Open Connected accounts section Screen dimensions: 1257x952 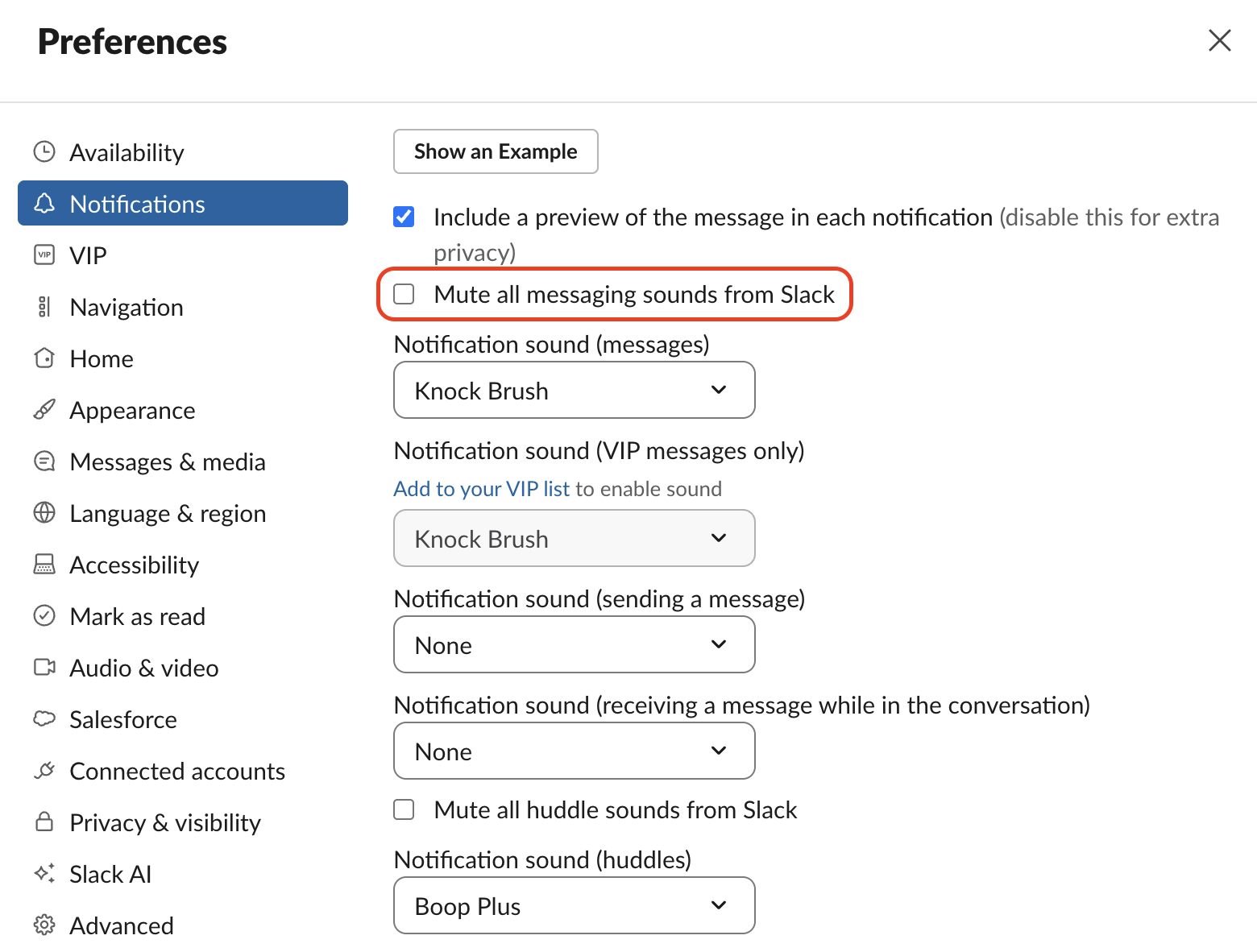pos(183,770)
